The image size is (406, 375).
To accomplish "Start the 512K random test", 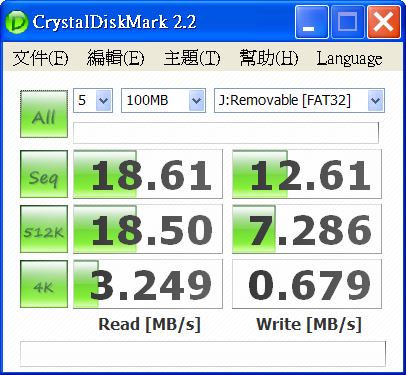I will click(x=44, y=229).
